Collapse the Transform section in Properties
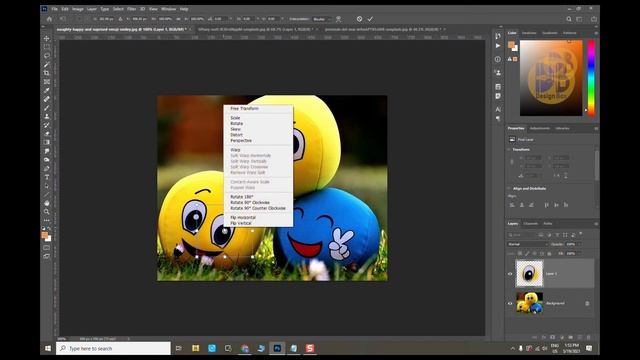 [509, 149]
